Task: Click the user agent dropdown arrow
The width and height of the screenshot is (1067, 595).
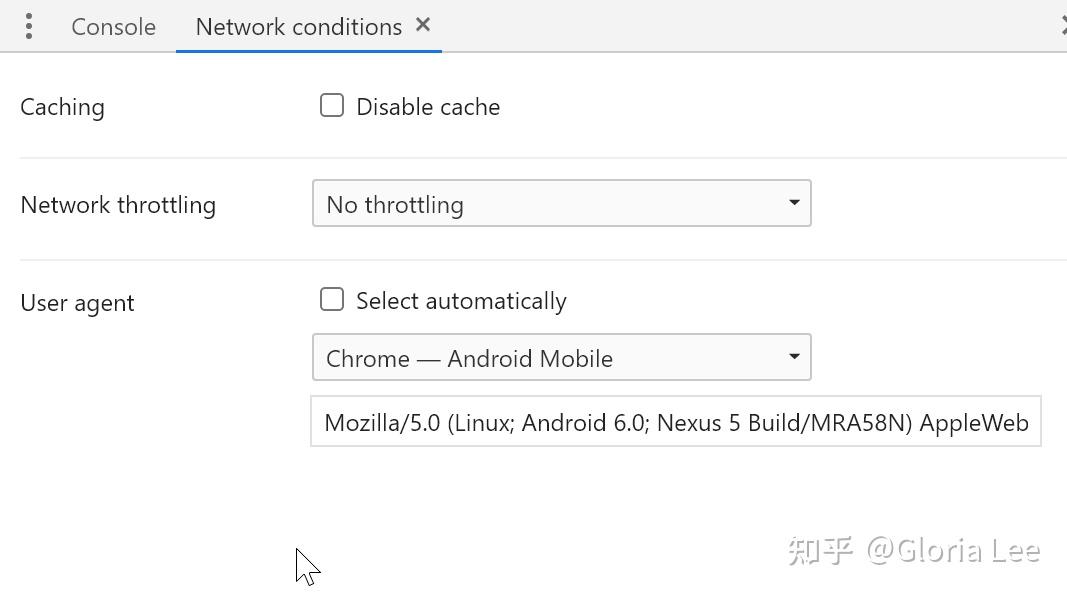Action: click(794, 357)
